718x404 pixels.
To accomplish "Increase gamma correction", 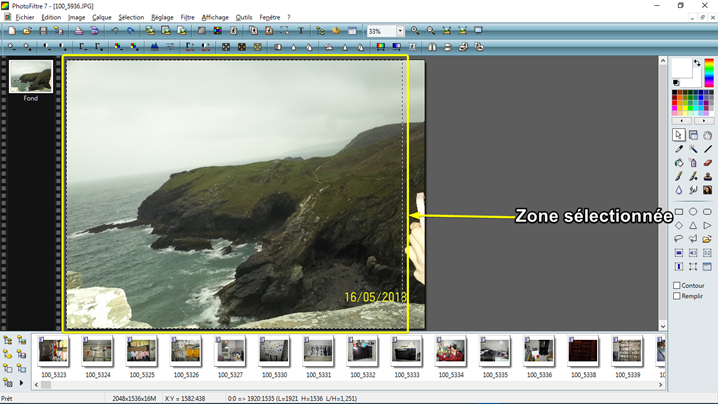I will coord(98,47).
